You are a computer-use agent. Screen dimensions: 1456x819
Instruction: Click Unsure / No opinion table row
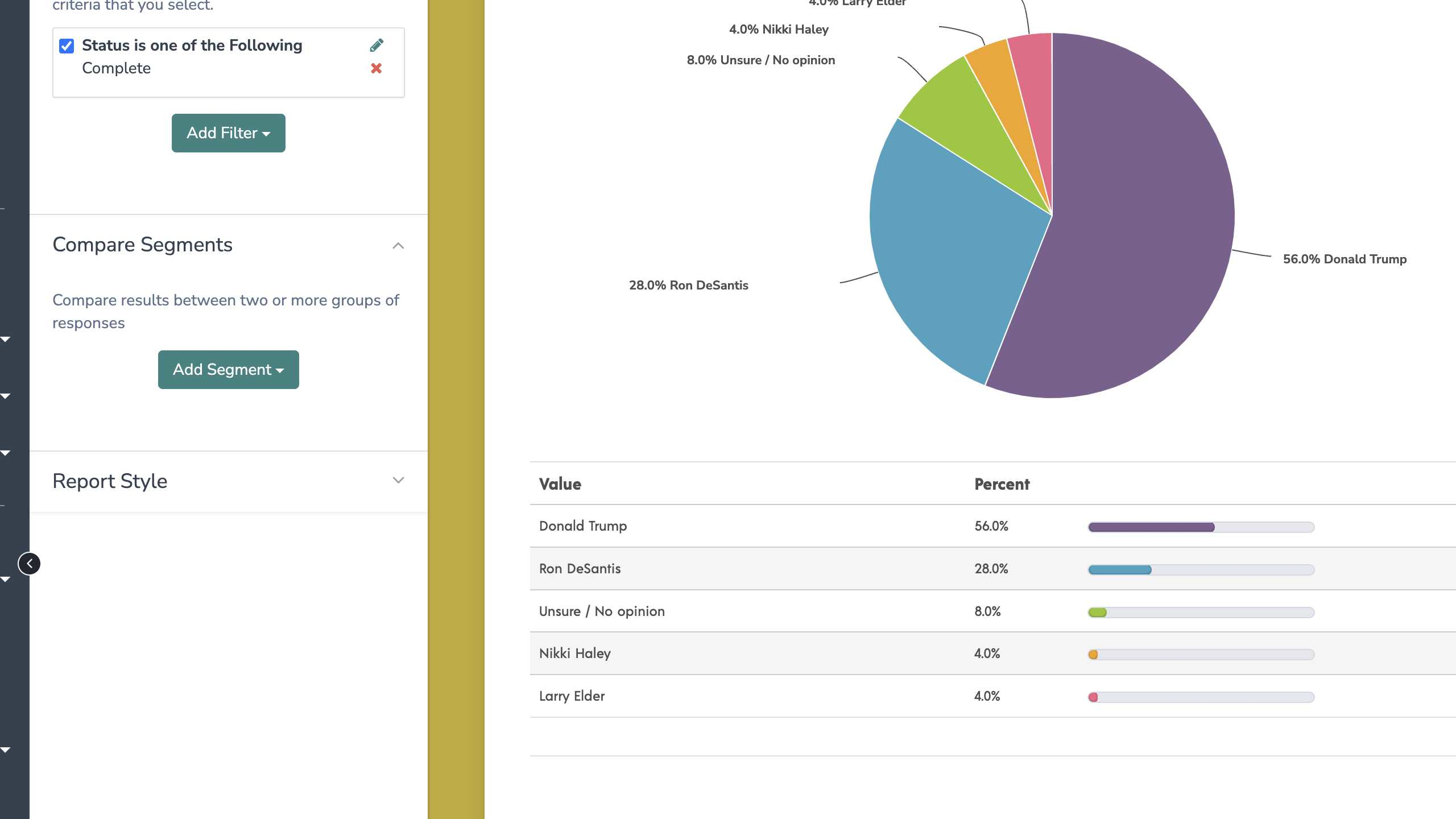(x=993, y=611)
